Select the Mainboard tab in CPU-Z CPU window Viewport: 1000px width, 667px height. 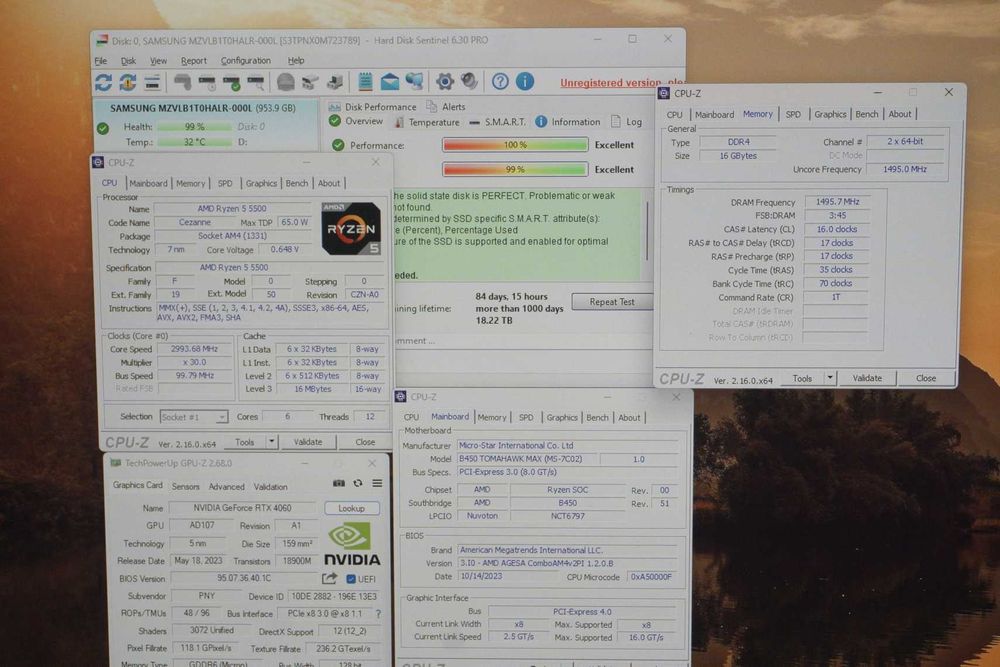pos(149,183)
